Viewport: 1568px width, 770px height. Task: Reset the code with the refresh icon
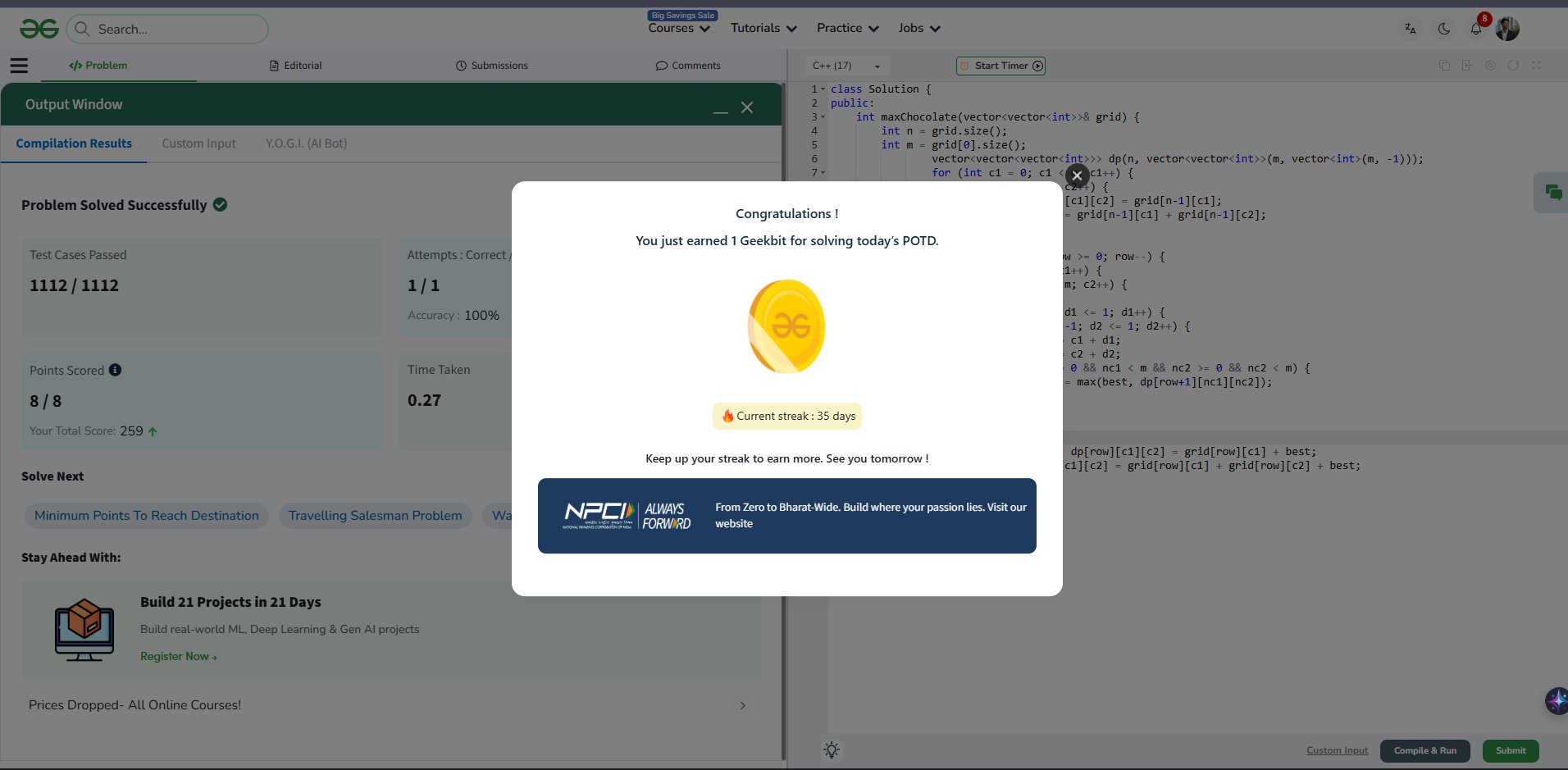1513,66
